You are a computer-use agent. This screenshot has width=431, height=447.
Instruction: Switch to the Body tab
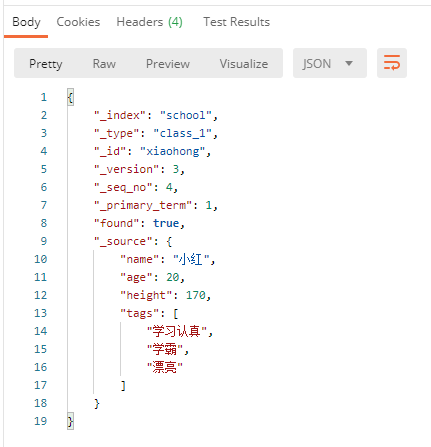[26, 22]
